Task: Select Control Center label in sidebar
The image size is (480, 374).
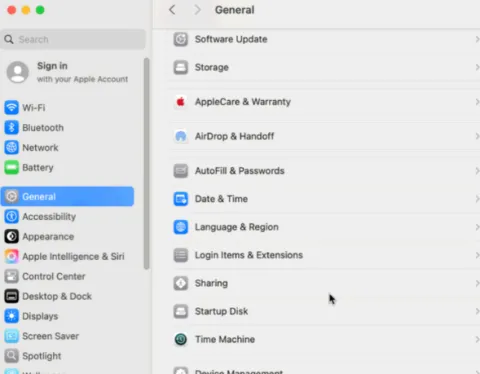Action: tap(54, 276)
